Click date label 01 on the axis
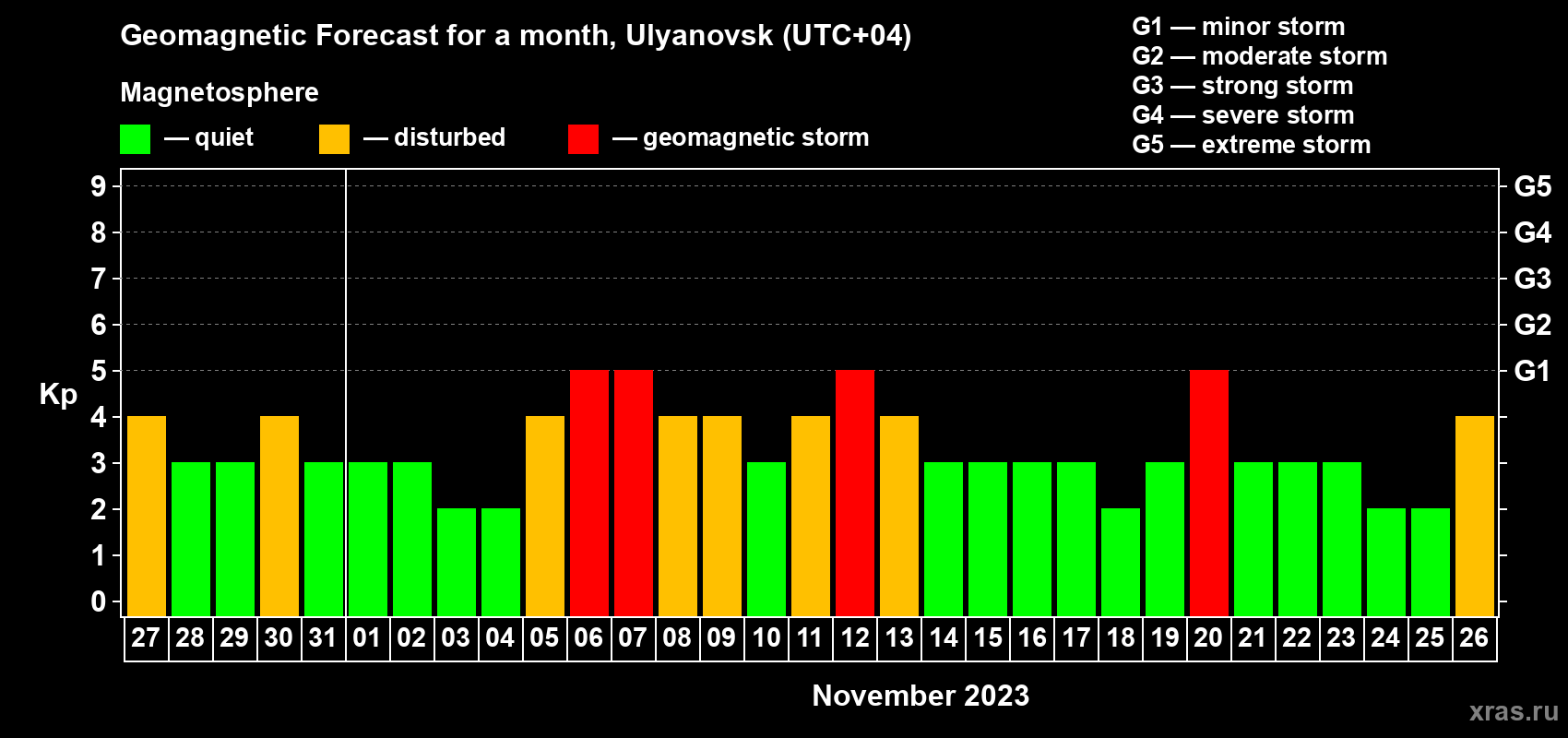Viewport: 1568px width, 738px height. (x=367, y=638)
